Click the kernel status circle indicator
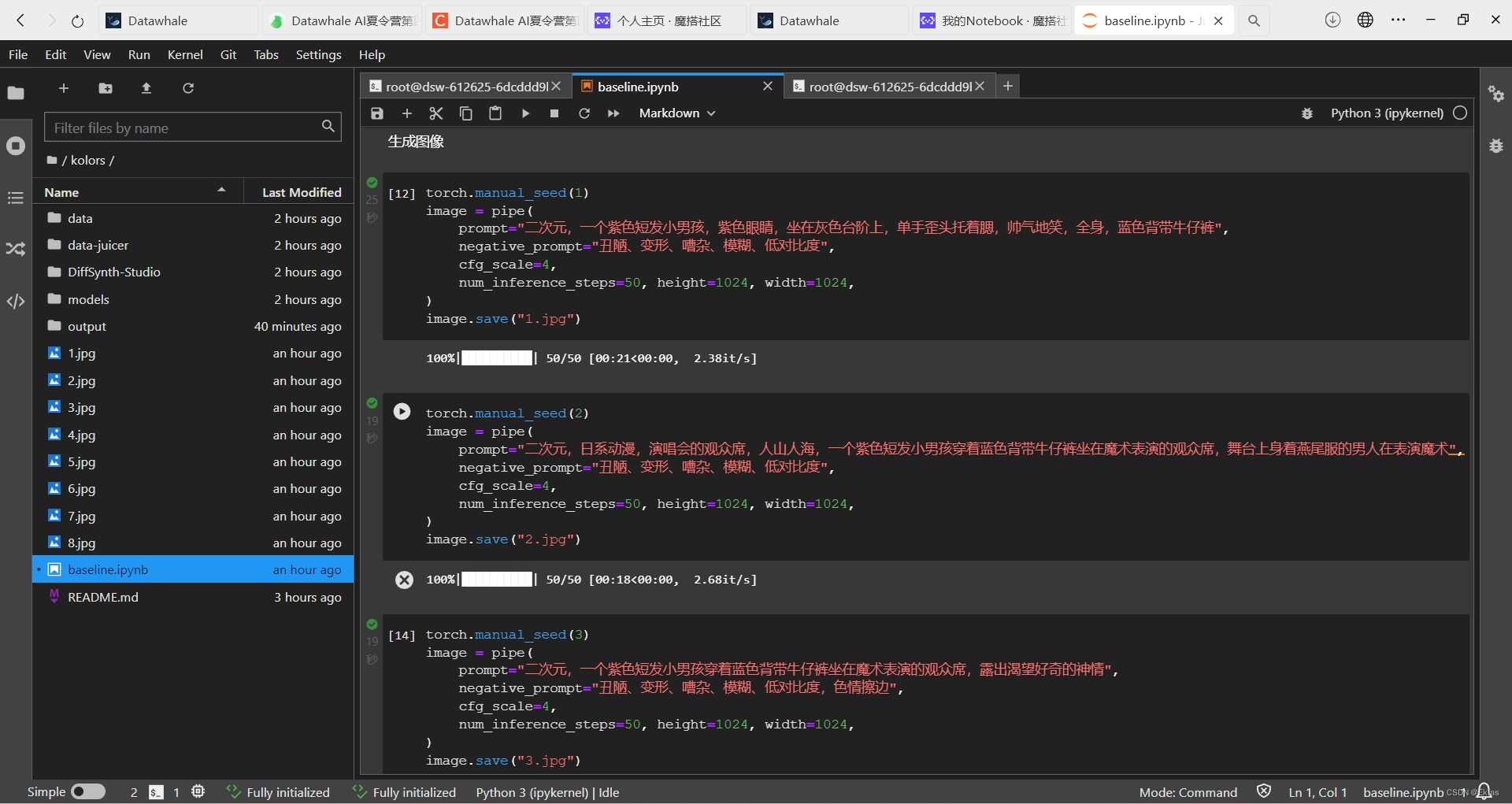Viewport: 1512px width, 804px height. [1460, 113]
